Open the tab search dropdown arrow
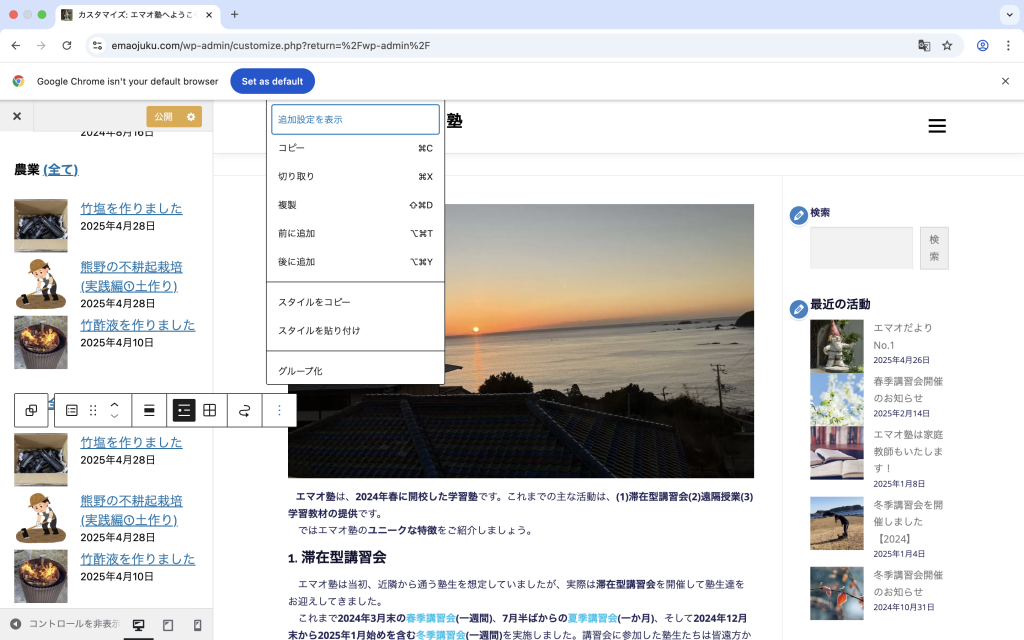The height and width of the screenshot is (640, 1024). pos(1009,14)
